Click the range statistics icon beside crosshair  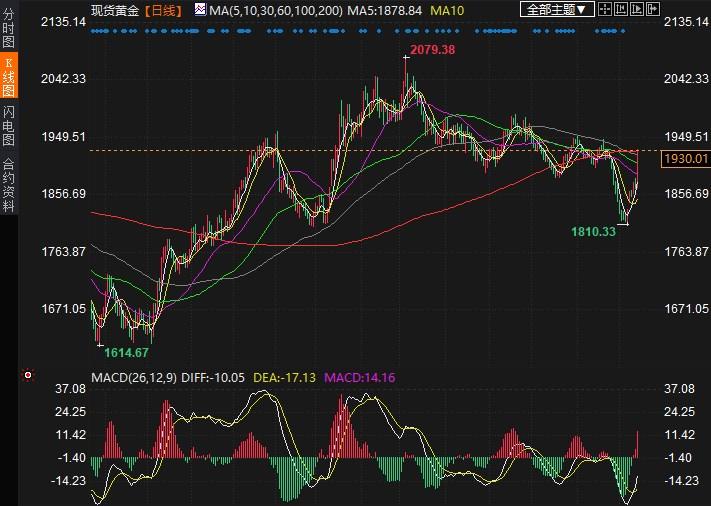coord(622,10)
